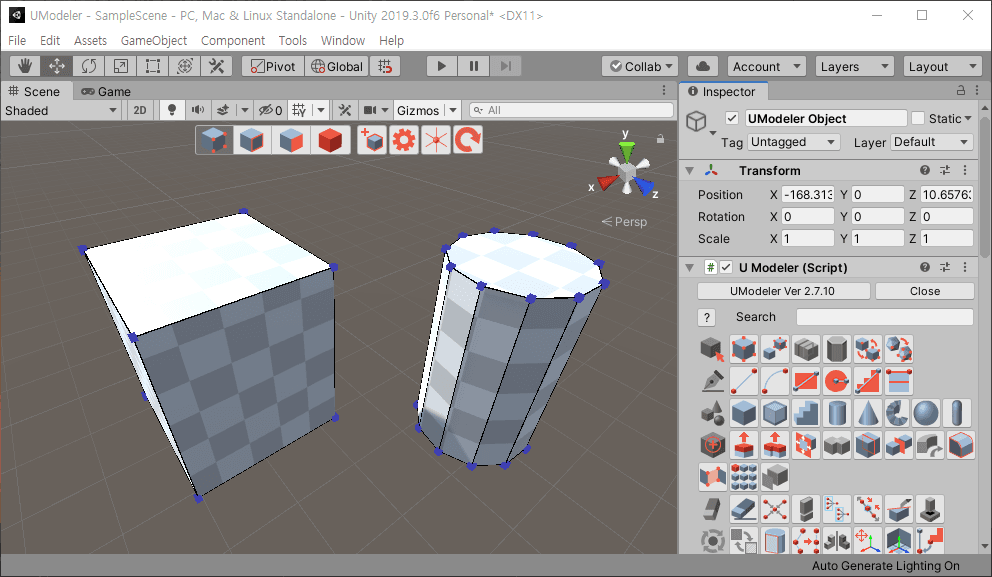Click the UModeler Ver 2.7.10 button
992x577 pixels.
[783, 291]
